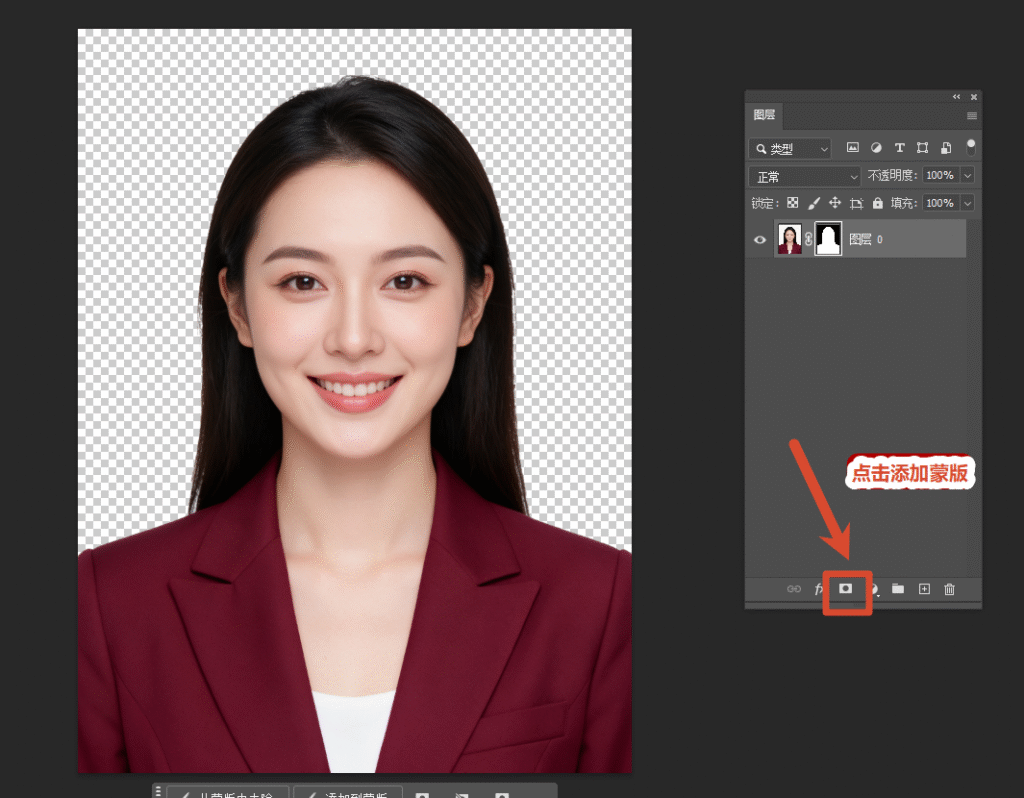Image resolution: width=1024 pixels, height=798 pixels.
Task: Click the Add layer mask icon
Action: pos(846,589)
